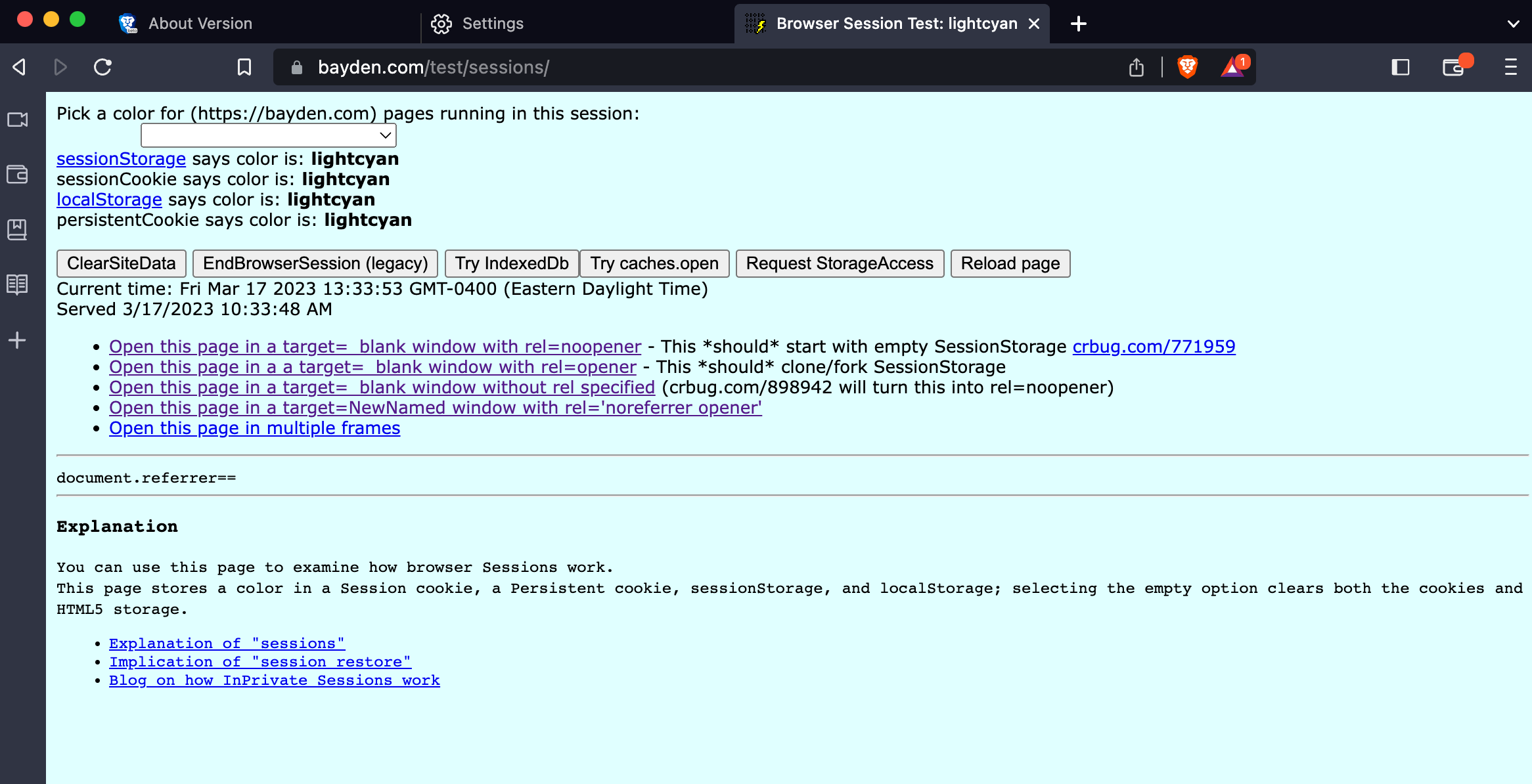Open Brave Wallet in toolbar
1532x784 pixels.
[x=1454, y=67]
